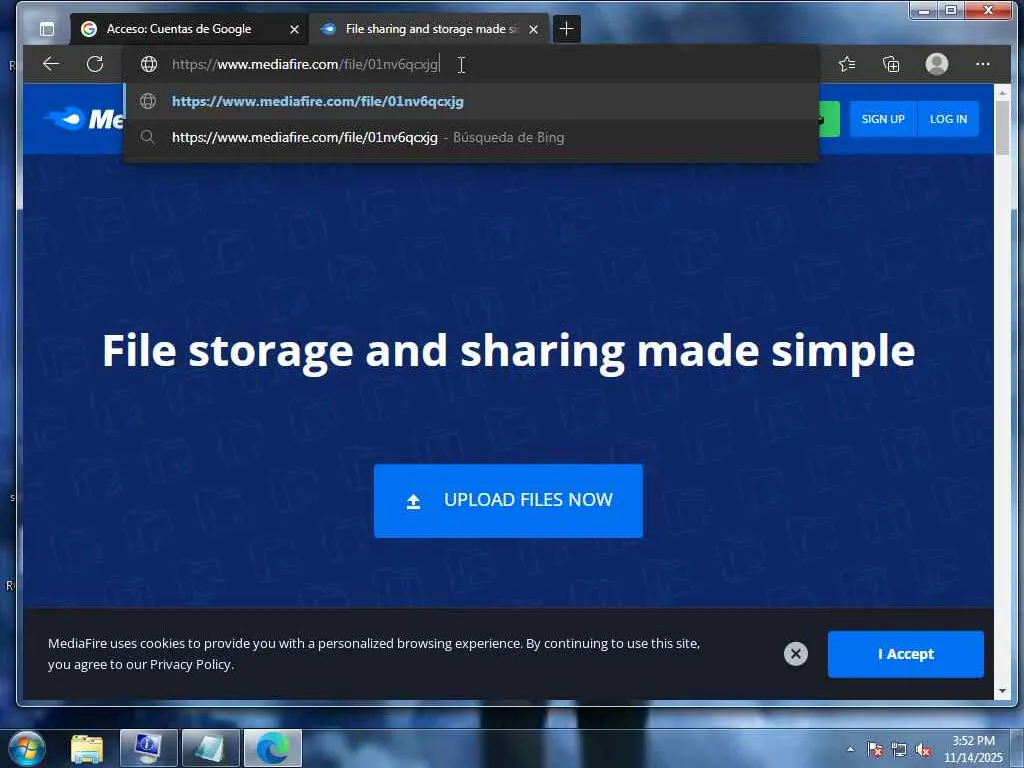This screenshot has height=768, width=1024.
Task: Dismiss the cookie banner with the X icon
Action: [795, 654]
